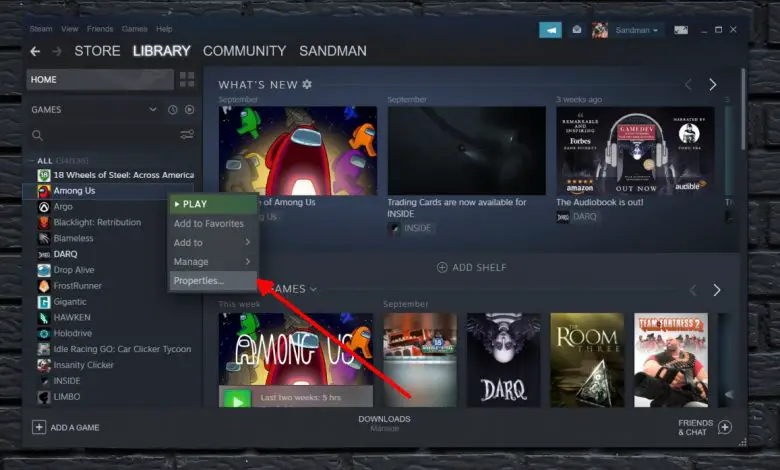Open the Team Fortress 2 thumbnail
This screenshot has height=470, width=780.
pos(671,360)
